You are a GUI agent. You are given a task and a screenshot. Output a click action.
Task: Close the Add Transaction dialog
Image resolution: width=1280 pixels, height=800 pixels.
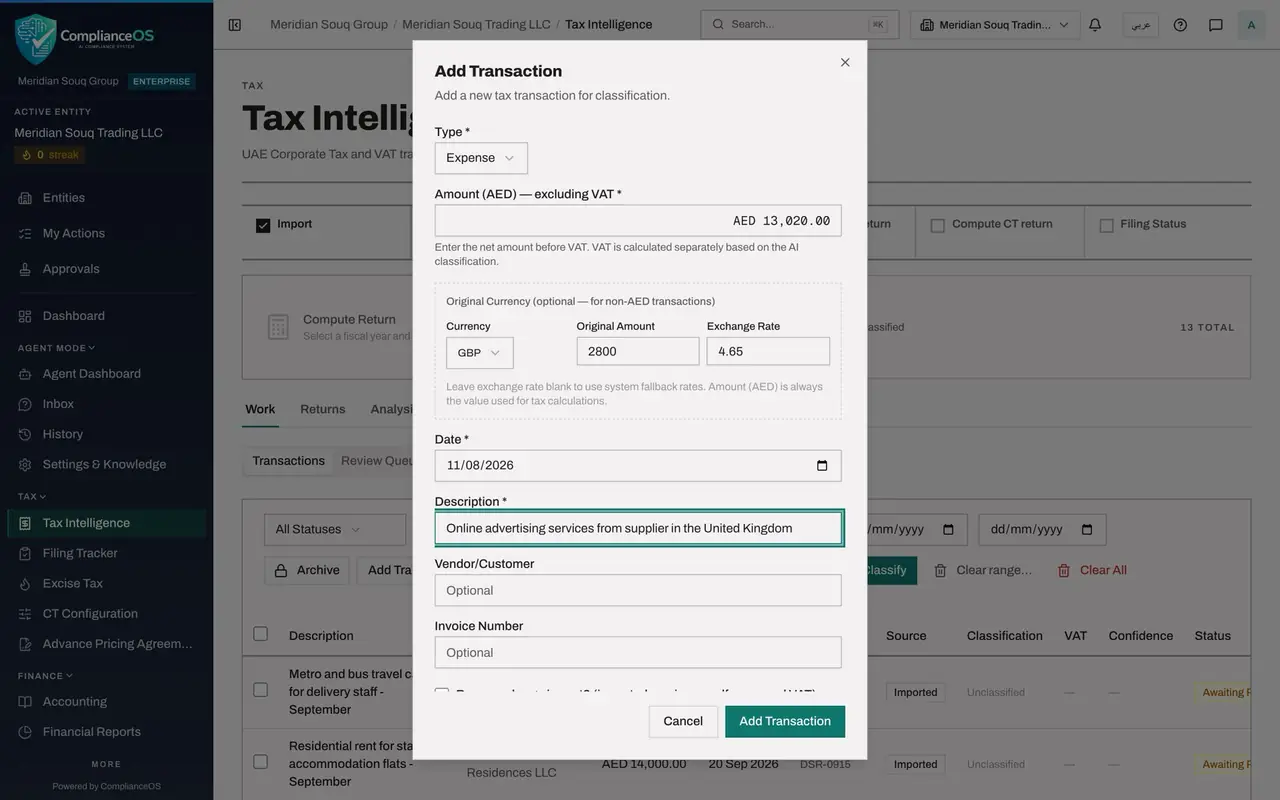(x=845, y=62)
